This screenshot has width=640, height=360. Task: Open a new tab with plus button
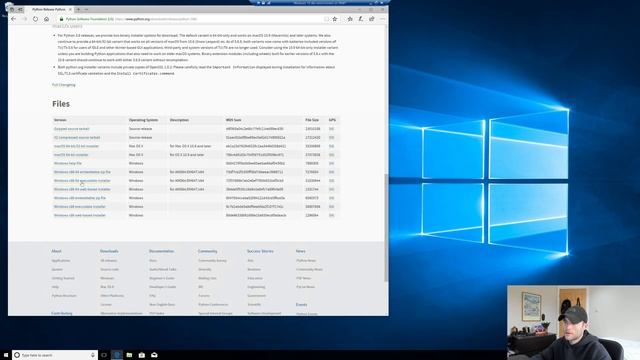click(x=78, y=9)
